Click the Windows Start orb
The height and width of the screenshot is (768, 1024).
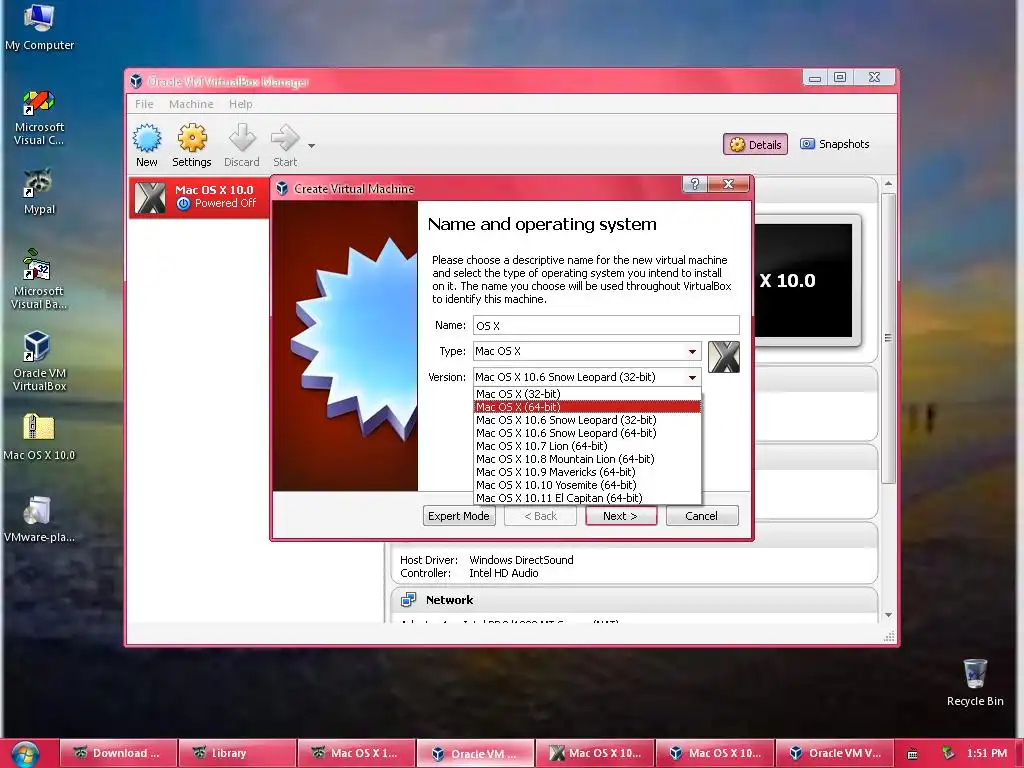(x=25, y=754)
